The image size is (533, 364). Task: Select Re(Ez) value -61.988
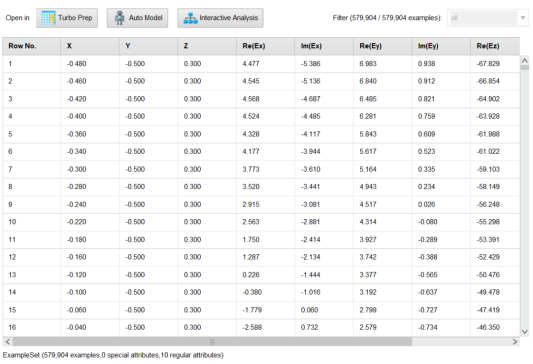click(x=488, y=134)
